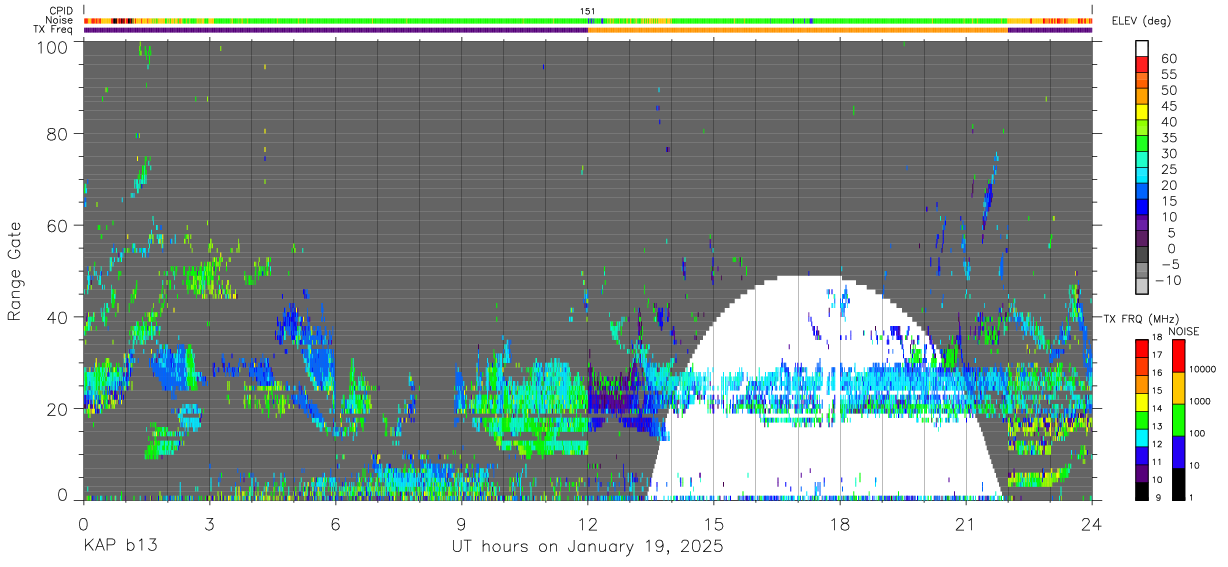Click the NOISE legend title
Image resolution: width=1228 pixels, height=567 pixels.
[x=1183, y=331]
